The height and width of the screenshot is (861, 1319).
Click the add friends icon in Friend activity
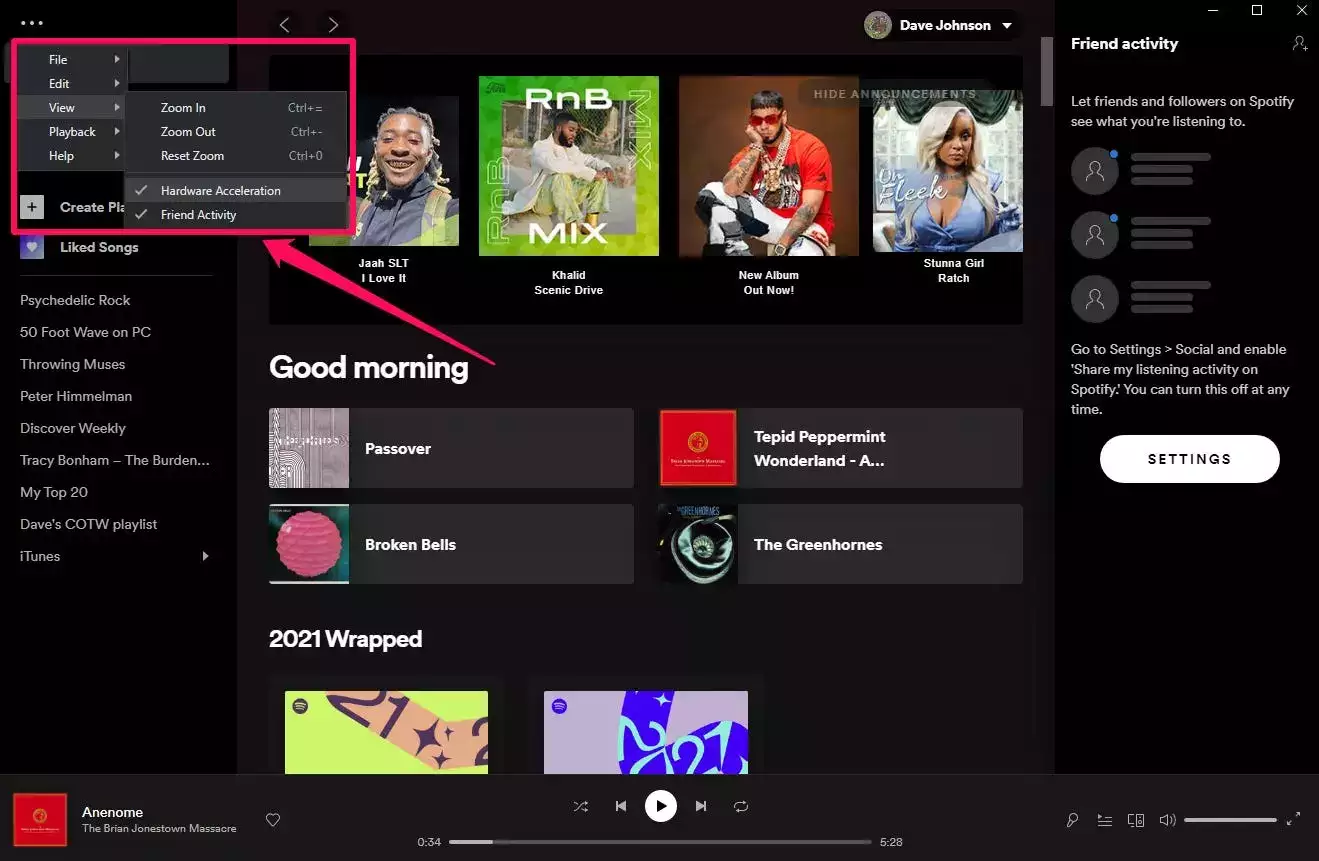(1299, 44)
